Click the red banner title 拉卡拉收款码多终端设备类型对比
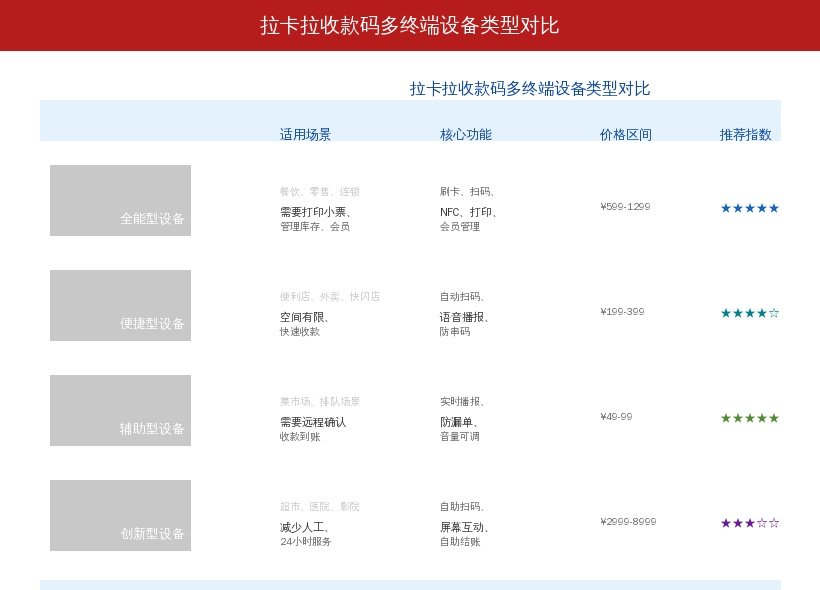This screenshot has width=820, height=590. [x=409, y=25]
